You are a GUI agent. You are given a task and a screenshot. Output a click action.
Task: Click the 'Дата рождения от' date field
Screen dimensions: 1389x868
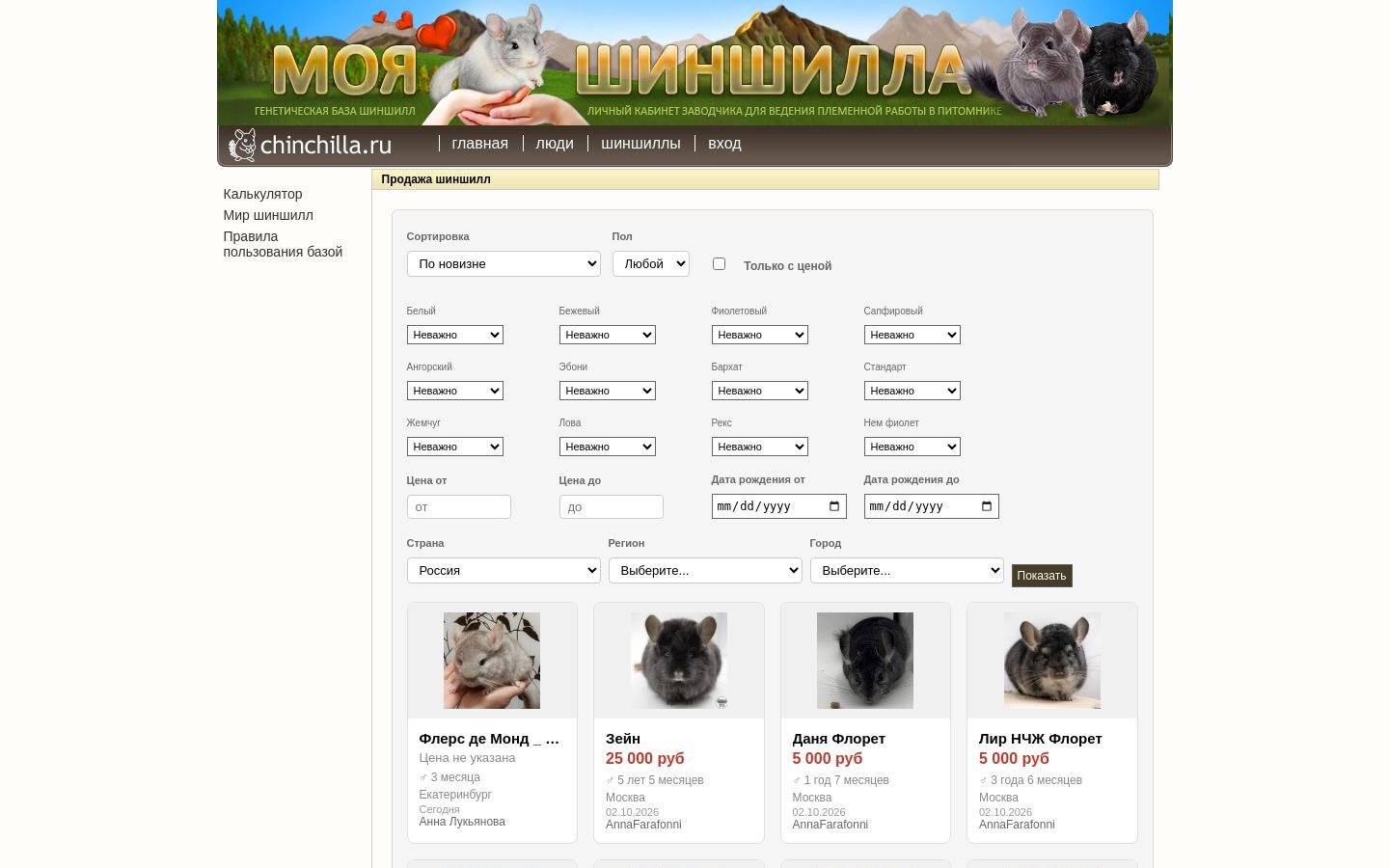point(779,506)
